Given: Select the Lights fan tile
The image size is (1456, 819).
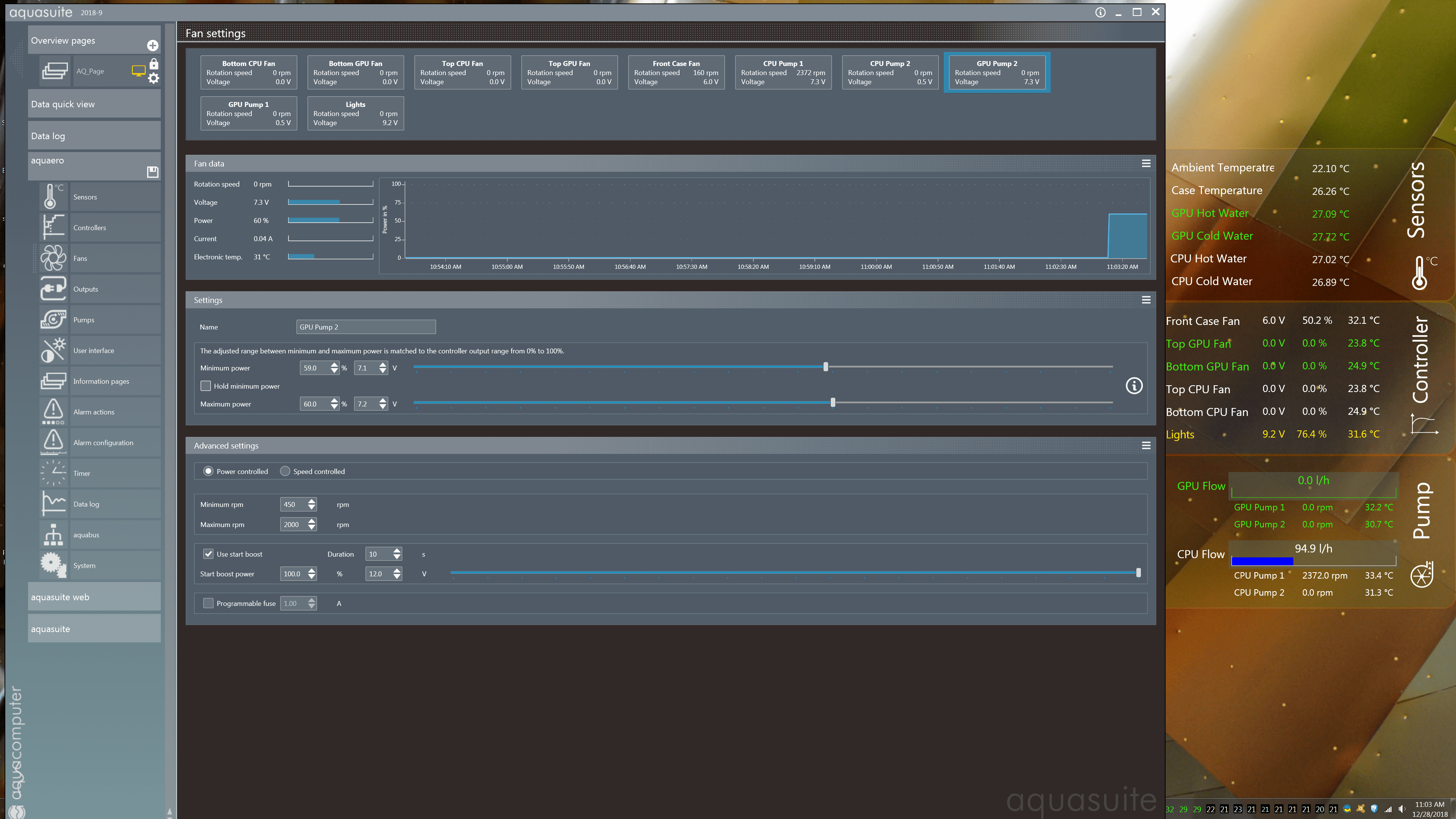Looking at the screenshot, I should click(x=356, y=113).
